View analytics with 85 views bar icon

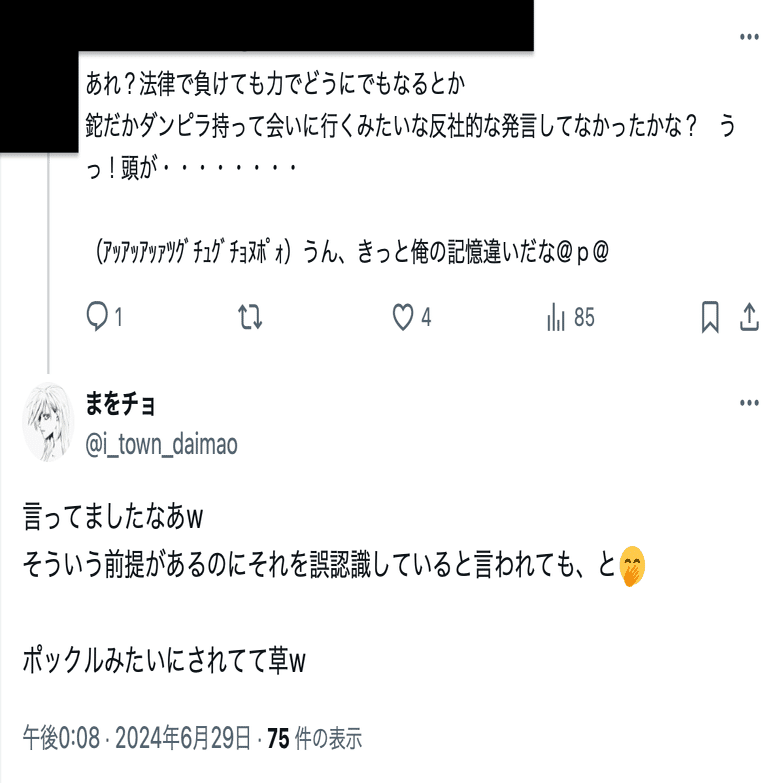tap(555, 317)
